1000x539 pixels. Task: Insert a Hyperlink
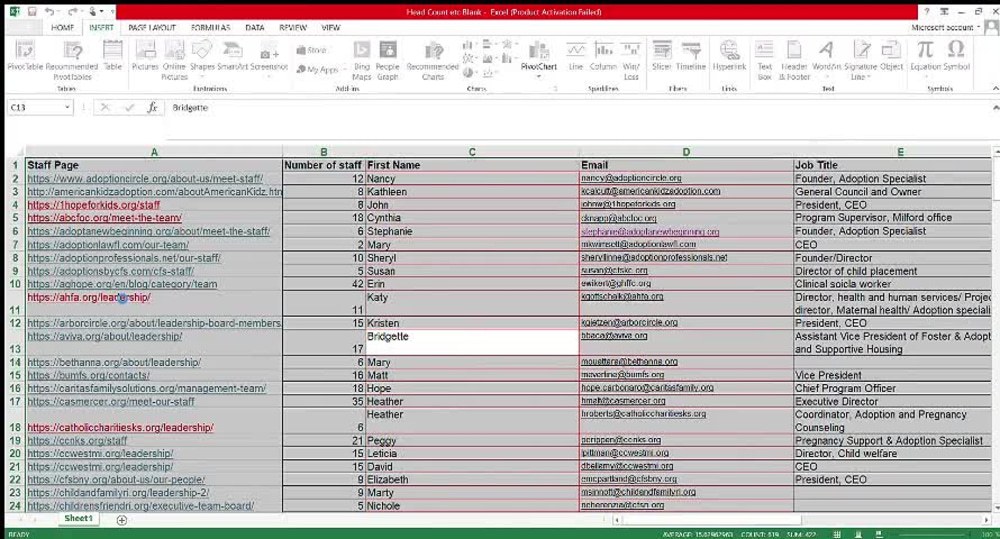[729, 55]
